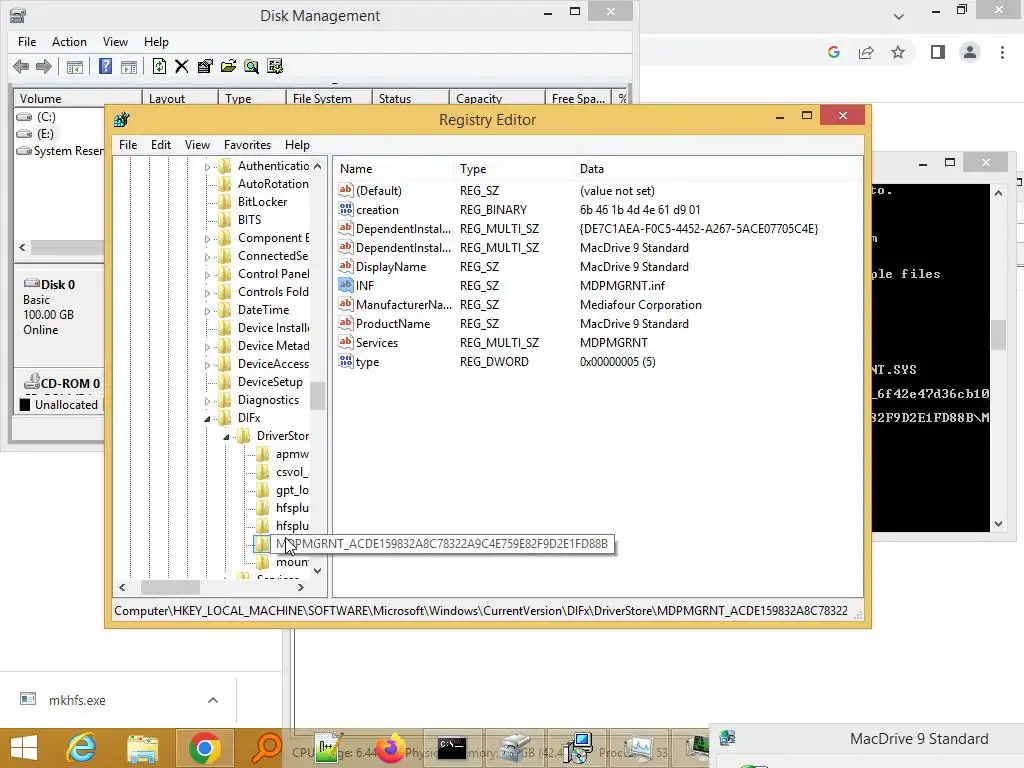Select the DisplayName registry value
The image size is (1024, 768).
tap(391, 267)
